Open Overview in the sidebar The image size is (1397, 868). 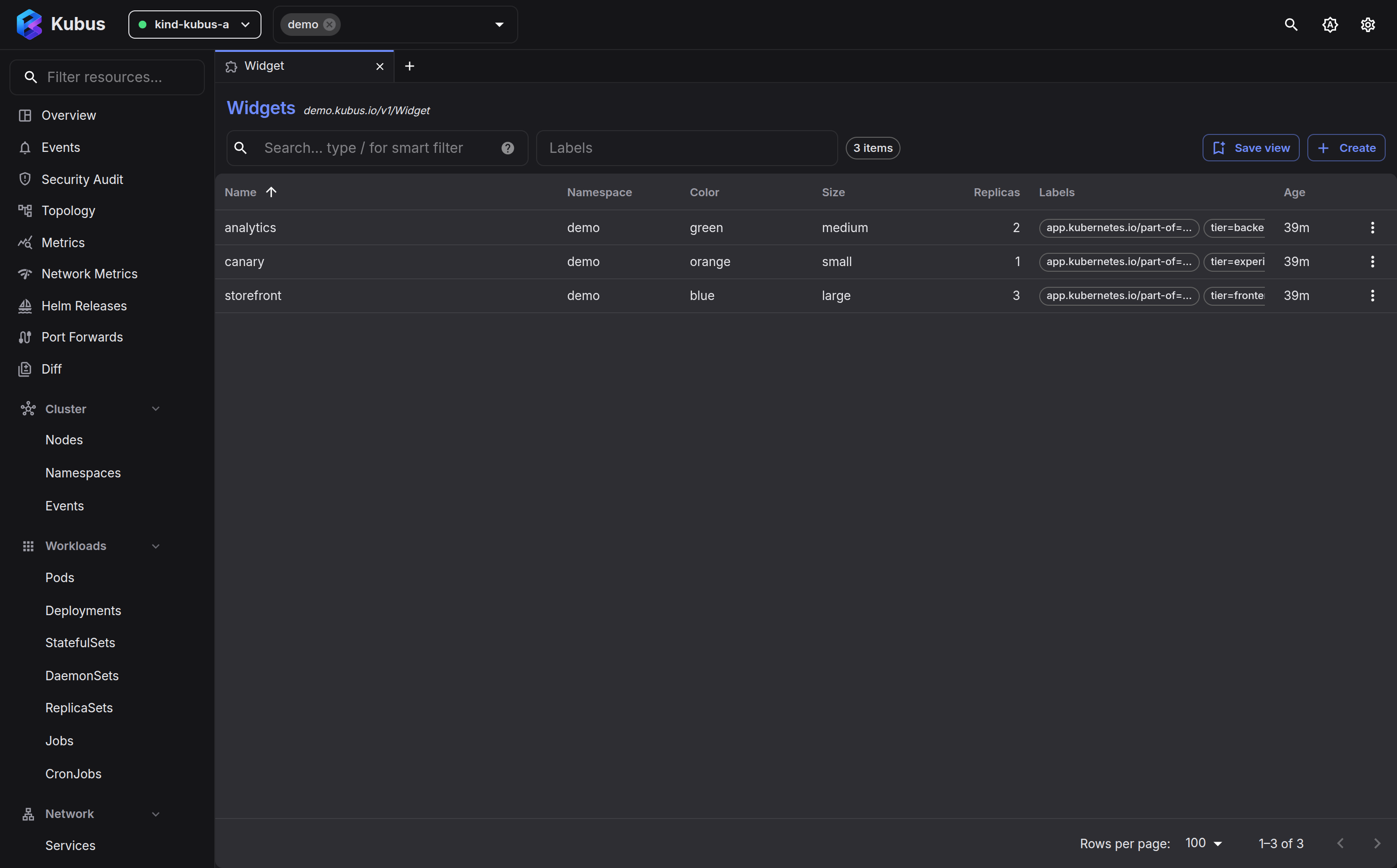108,116
